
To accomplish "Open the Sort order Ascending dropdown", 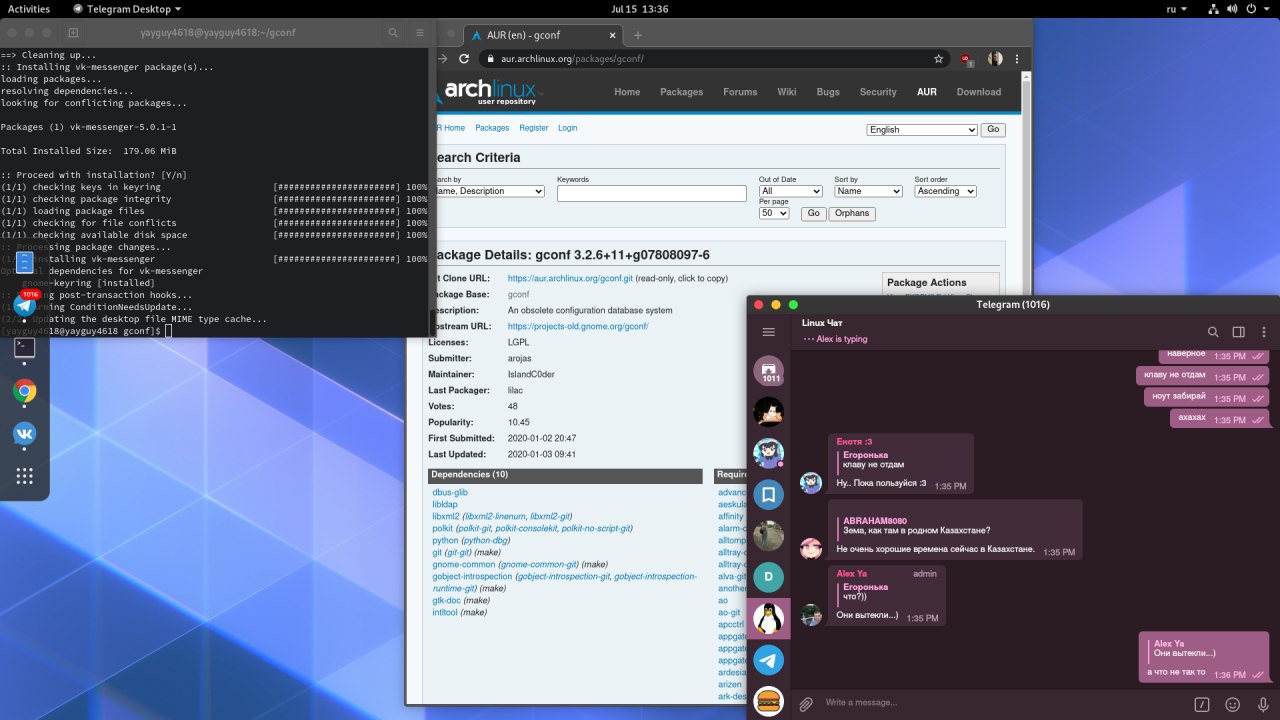I will (945, 191).
